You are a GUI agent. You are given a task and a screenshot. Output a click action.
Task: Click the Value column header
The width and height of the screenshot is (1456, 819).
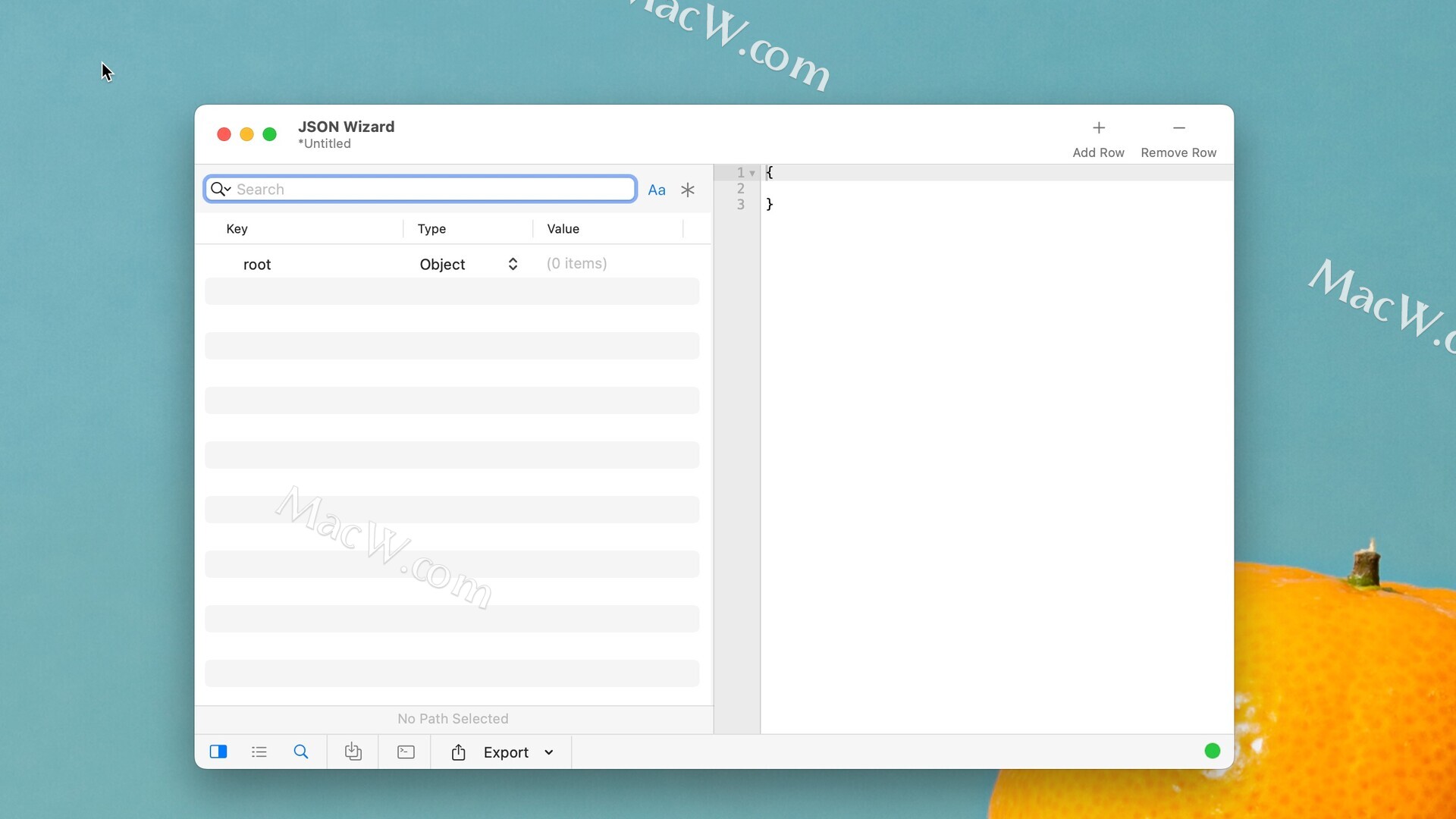563,229
